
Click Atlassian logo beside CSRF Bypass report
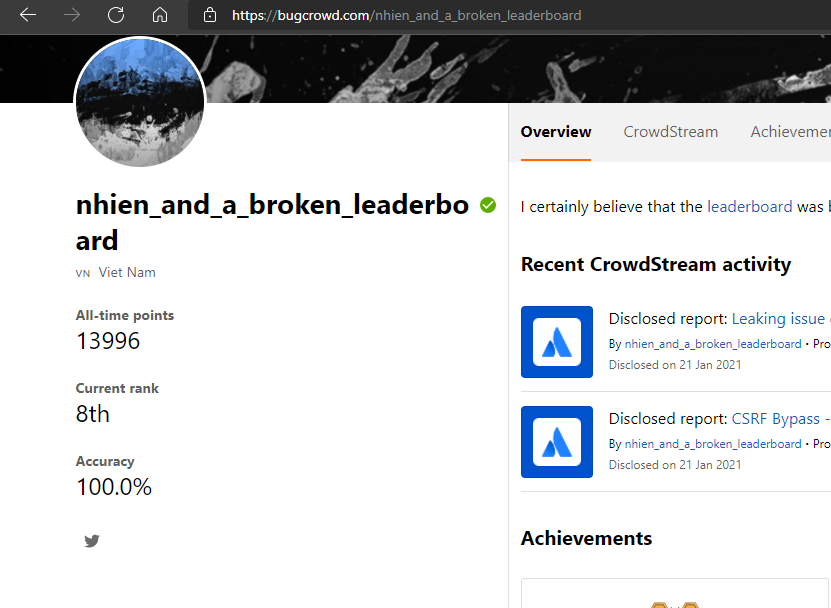(x=557, y=442)
